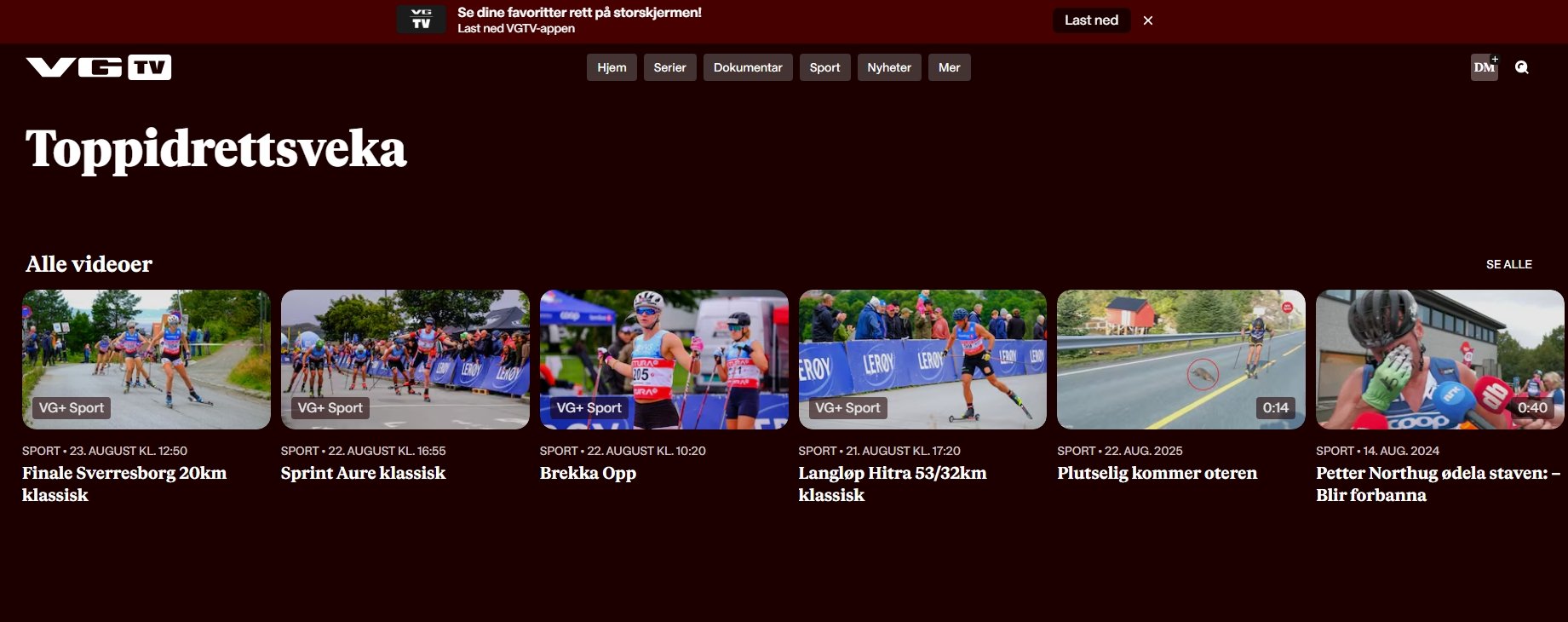The image size is (1568, 622).
Task: Play the Plutselig kommer oteren thumbnail
Action: pos(1181,360)
